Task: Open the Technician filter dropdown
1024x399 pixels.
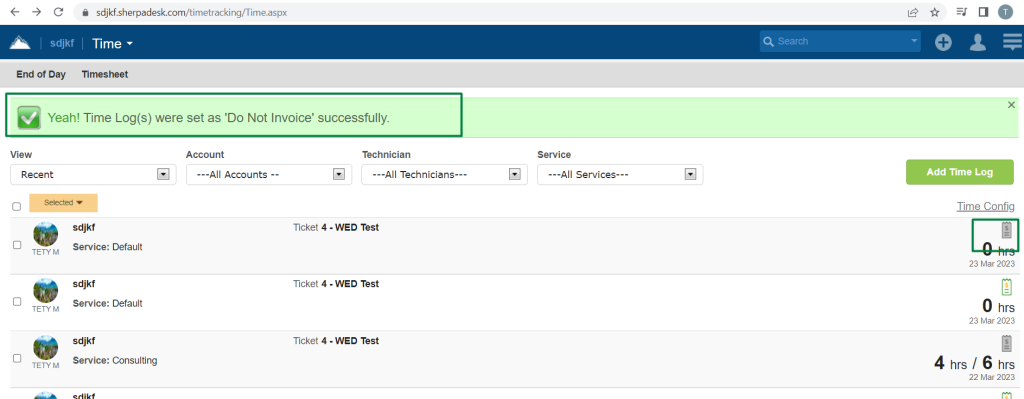Action: click(x=445, y=174)
